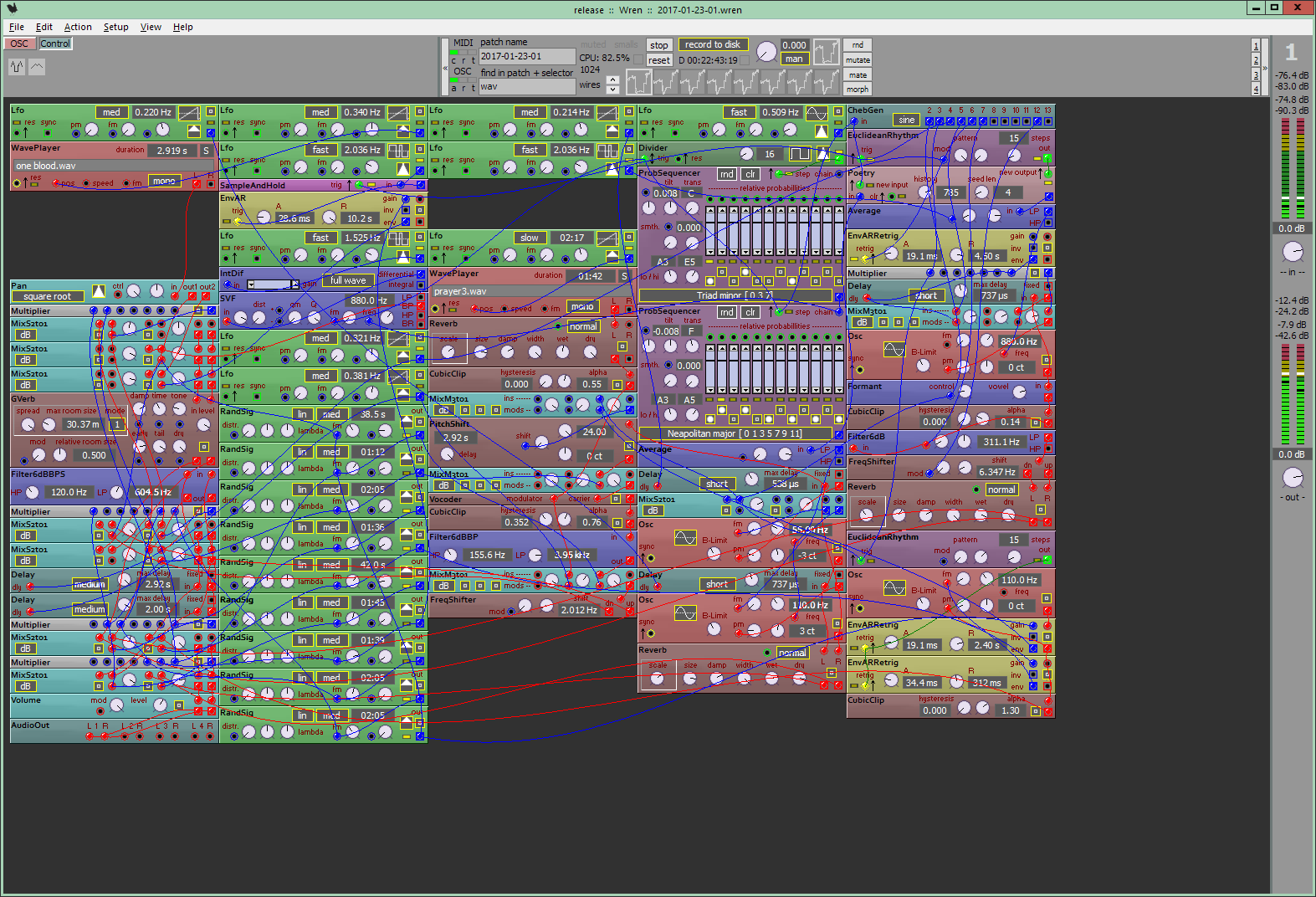Click the sine waveform icon of the 0.509 Hz Lfo

[x=817, y=112]
